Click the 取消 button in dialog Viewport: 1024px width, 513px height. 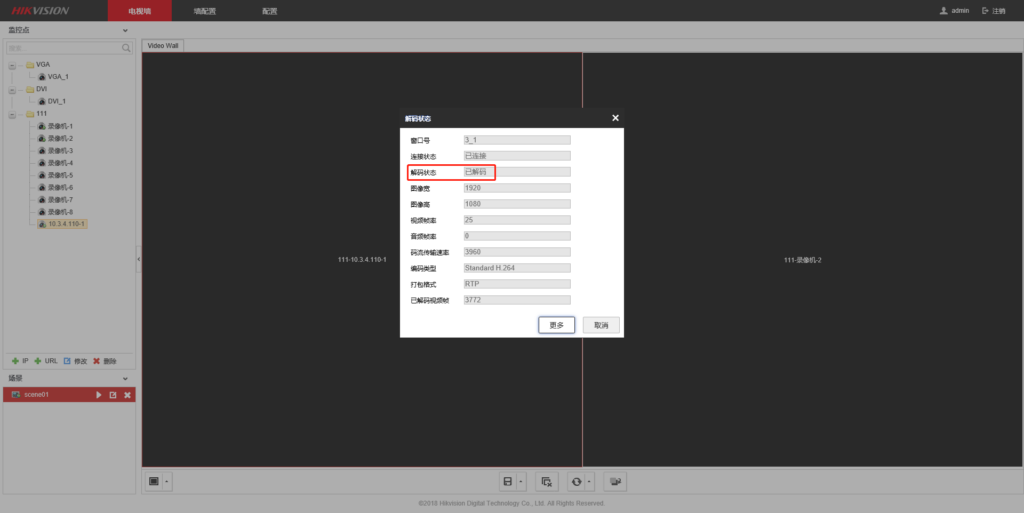coord(601,325)
